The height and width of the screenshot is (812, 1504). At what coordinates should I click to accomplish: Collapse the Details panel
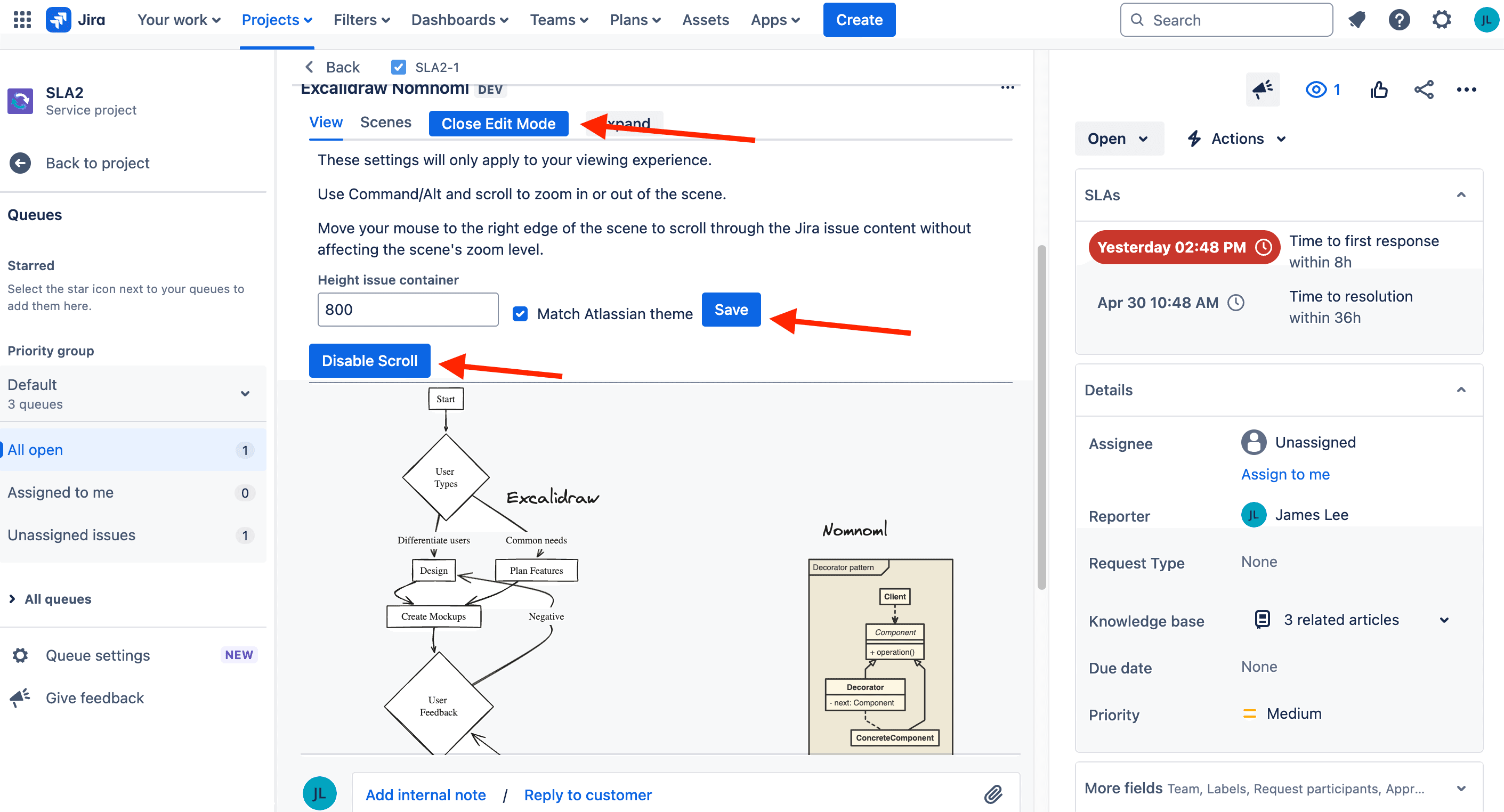[x=1461, y=390]
